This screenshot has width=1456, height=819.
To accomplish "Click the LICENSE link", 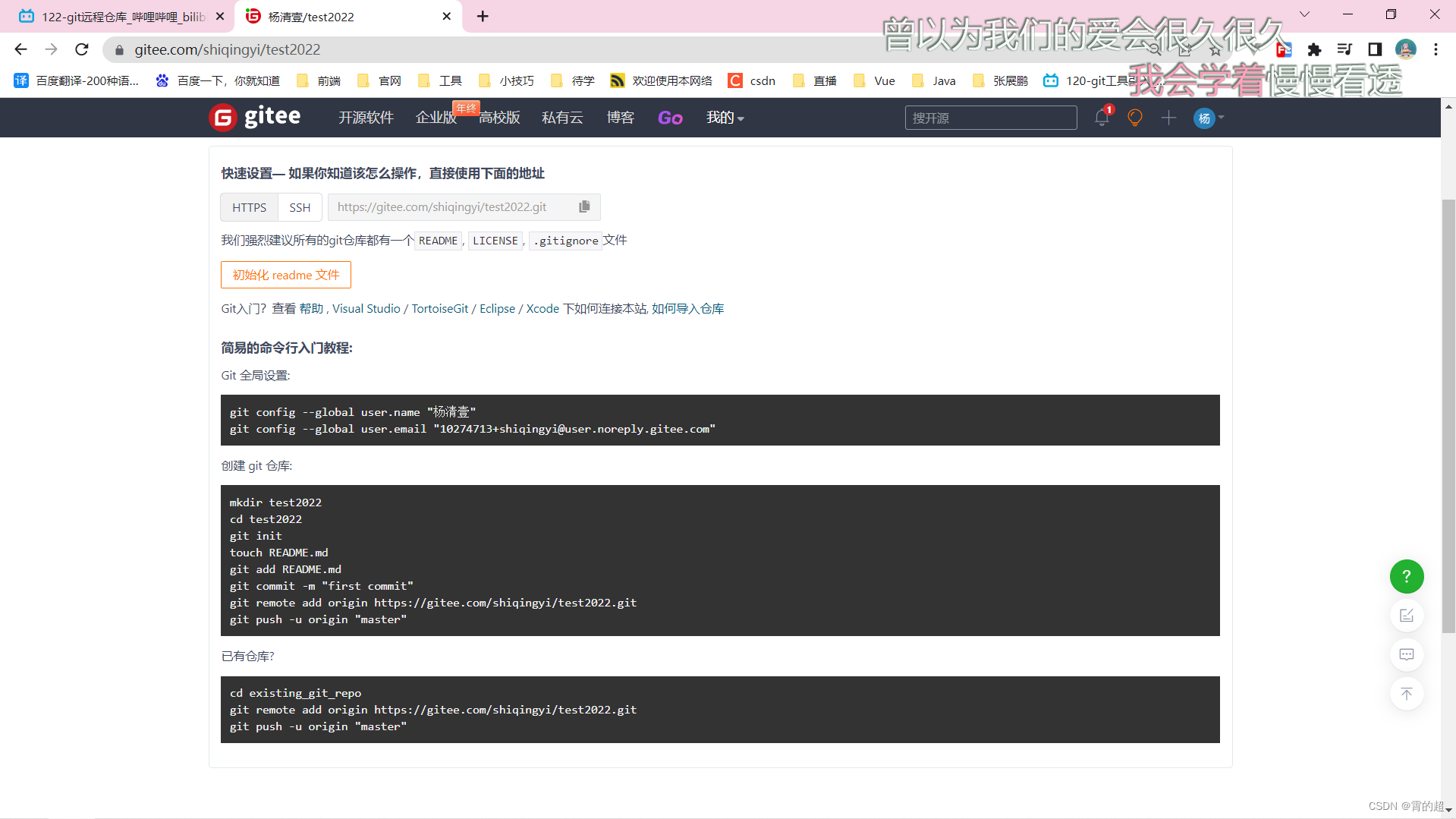I will [x=495, y=241].
